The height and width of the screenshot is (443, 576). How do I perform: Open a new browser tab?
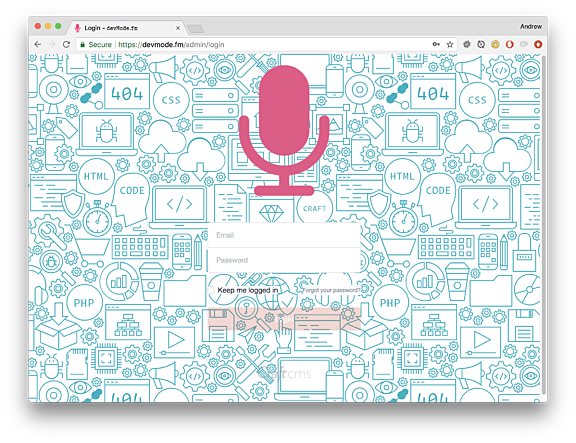195,29
